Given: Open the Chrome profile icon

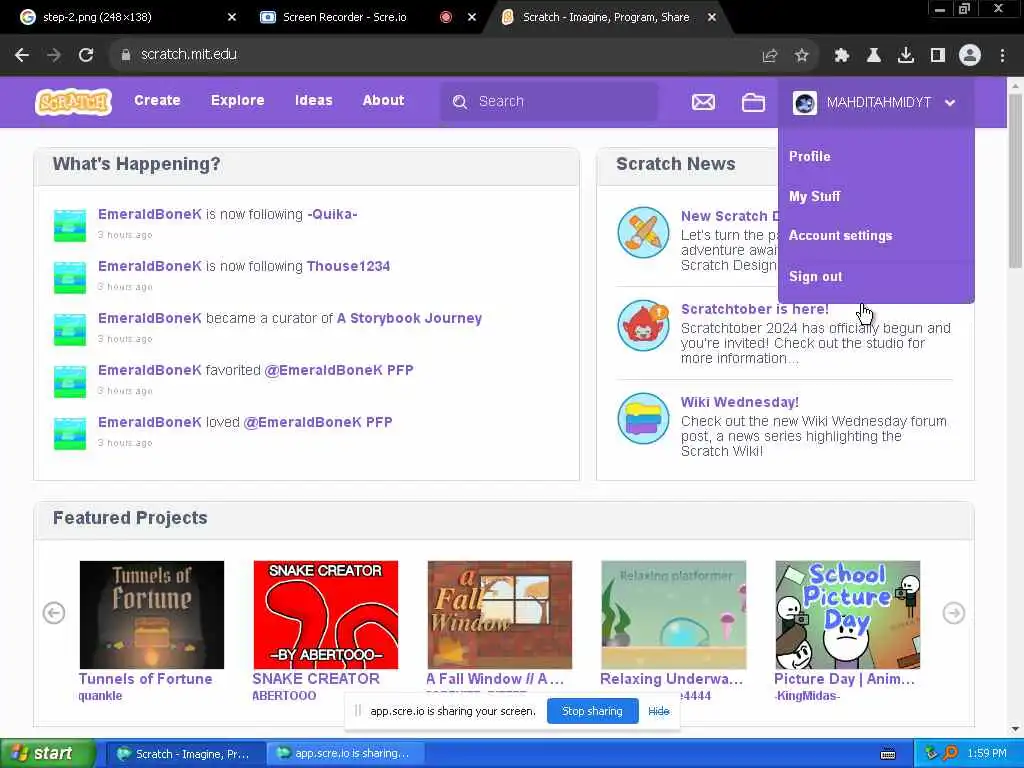Looking at the screenshot, I should (x=970, y=55).
